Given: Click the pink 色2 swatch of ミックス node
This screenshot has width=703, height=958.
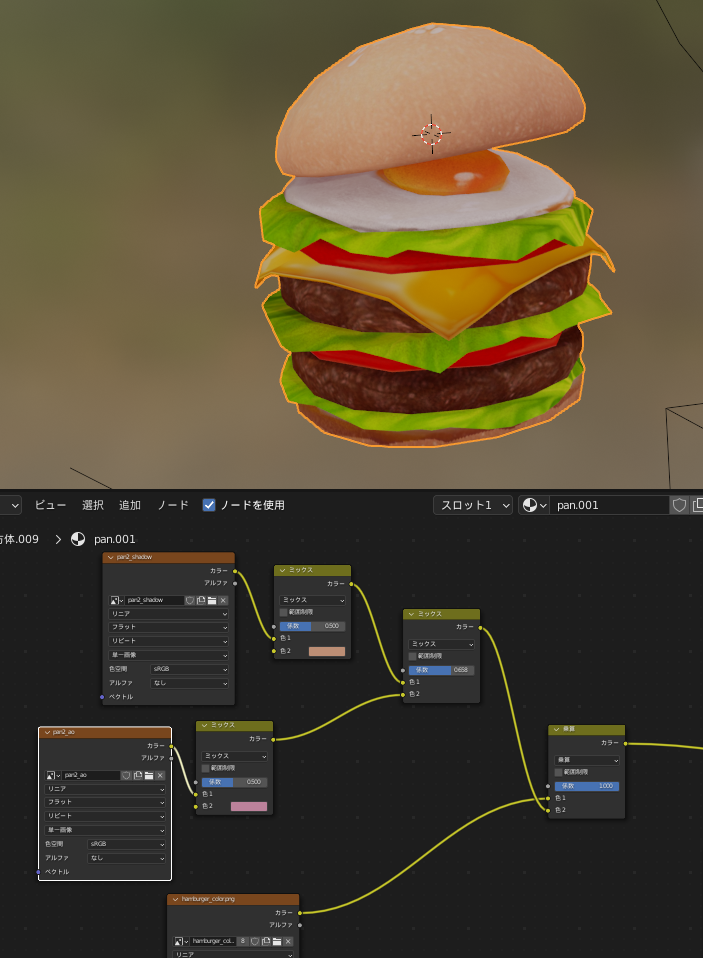Looking at the screenshot, I should point(249,806).
